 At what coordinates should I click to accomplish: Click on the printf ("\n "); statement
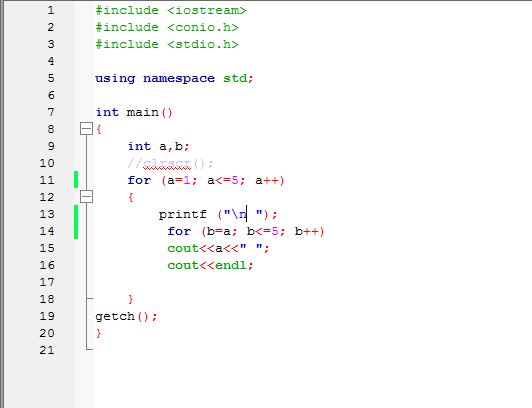coord(218,214)
